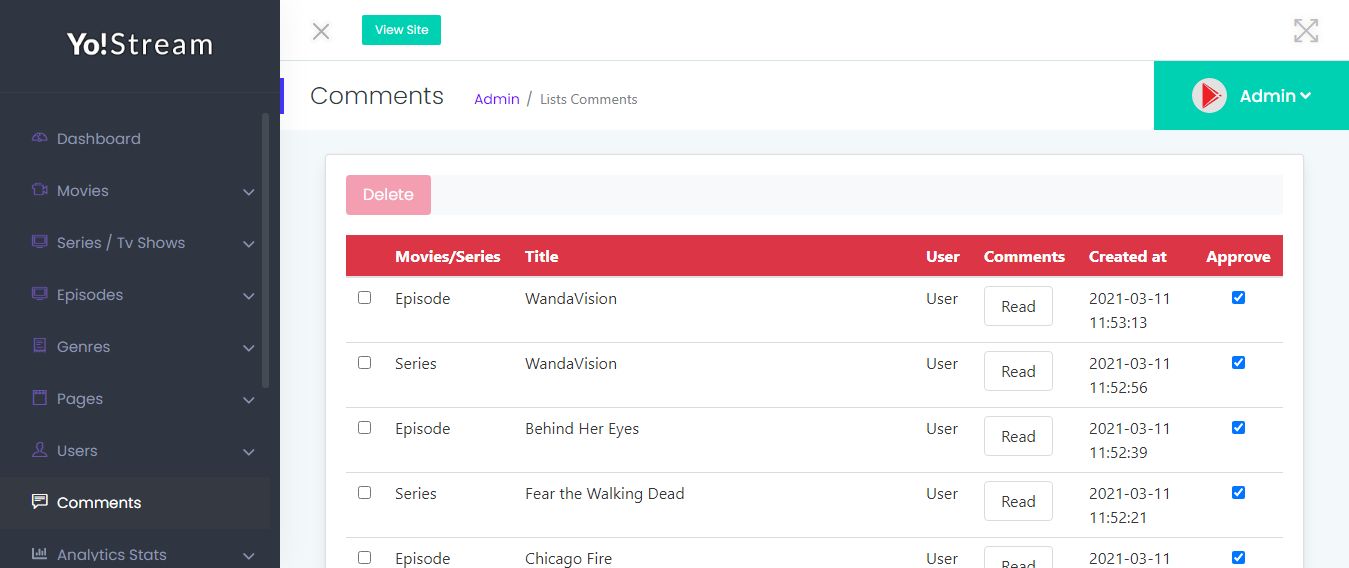Select the checkbox for the Fear the Walking Dead row
The image size is (1349, 568).
coord(364,493)
